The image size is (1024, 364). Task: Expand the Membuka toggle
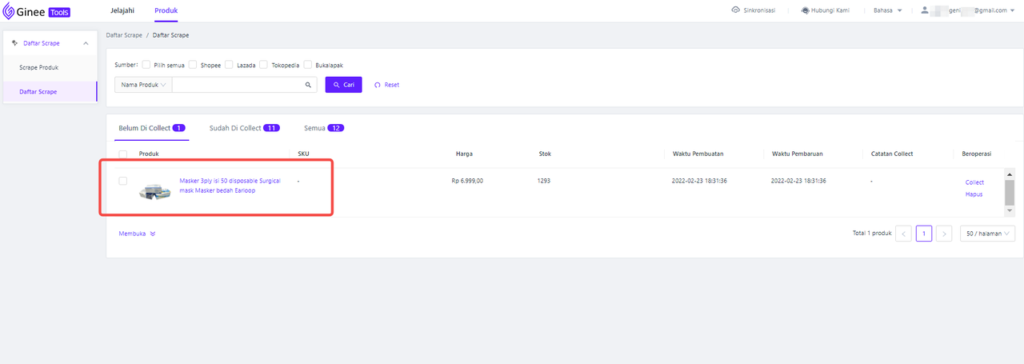tap(137, 233)
